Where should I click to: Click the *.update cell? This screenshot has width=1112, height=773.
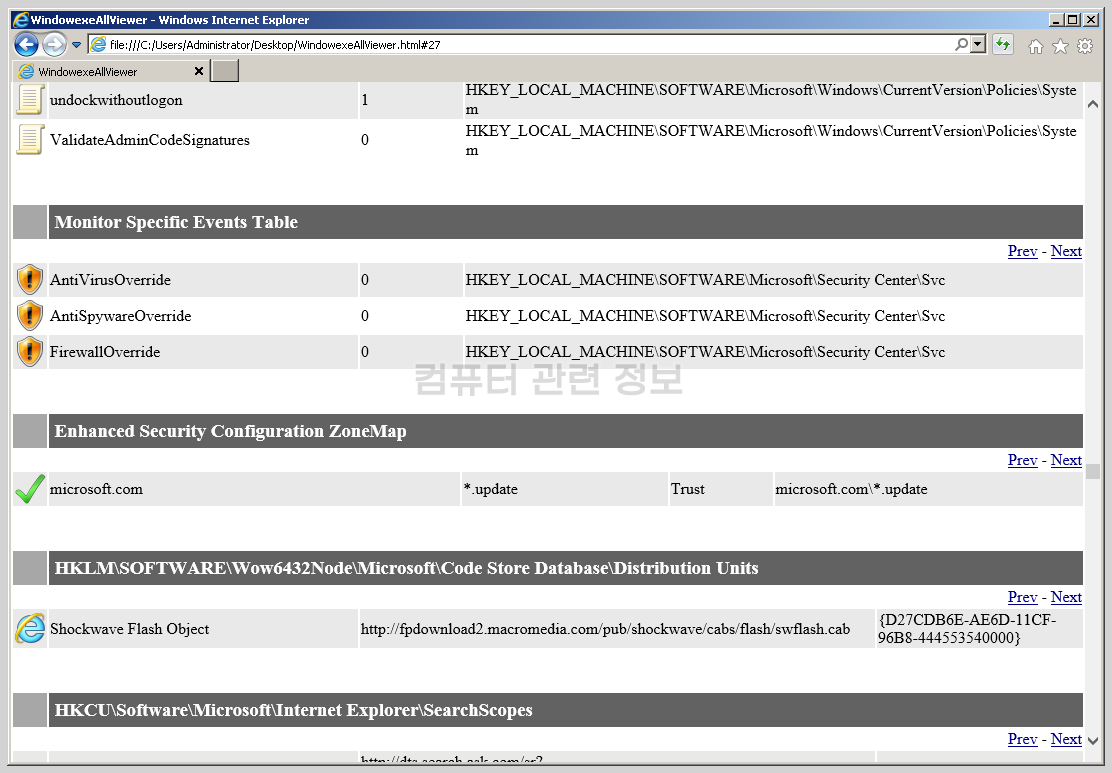click(490, 489)
